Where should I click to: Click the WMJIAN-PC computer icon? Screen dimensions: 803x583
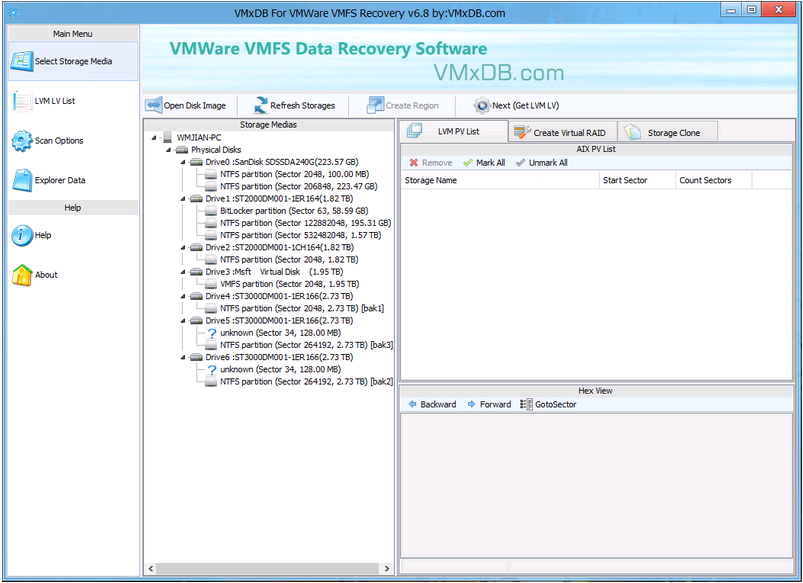pyautogui.click(x=167, y=137)
